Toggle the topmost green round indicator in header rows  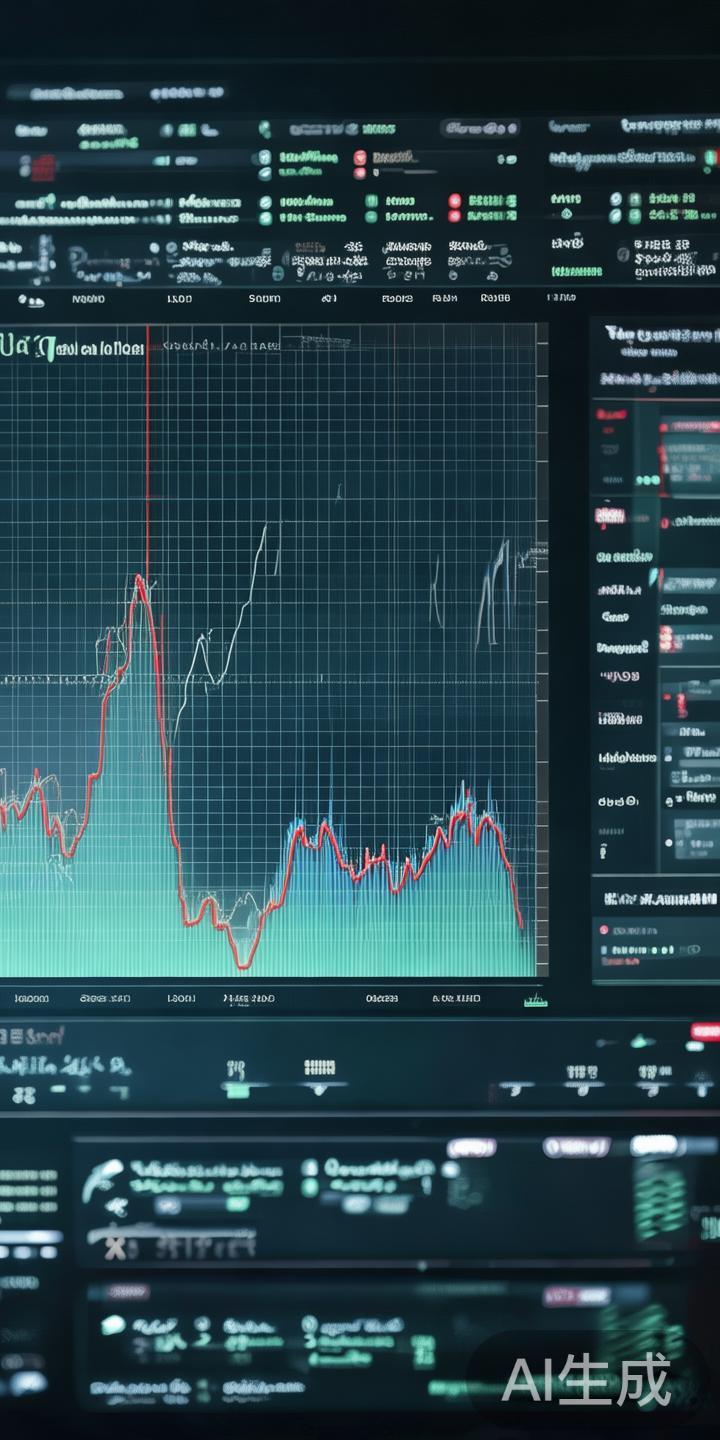265,130
